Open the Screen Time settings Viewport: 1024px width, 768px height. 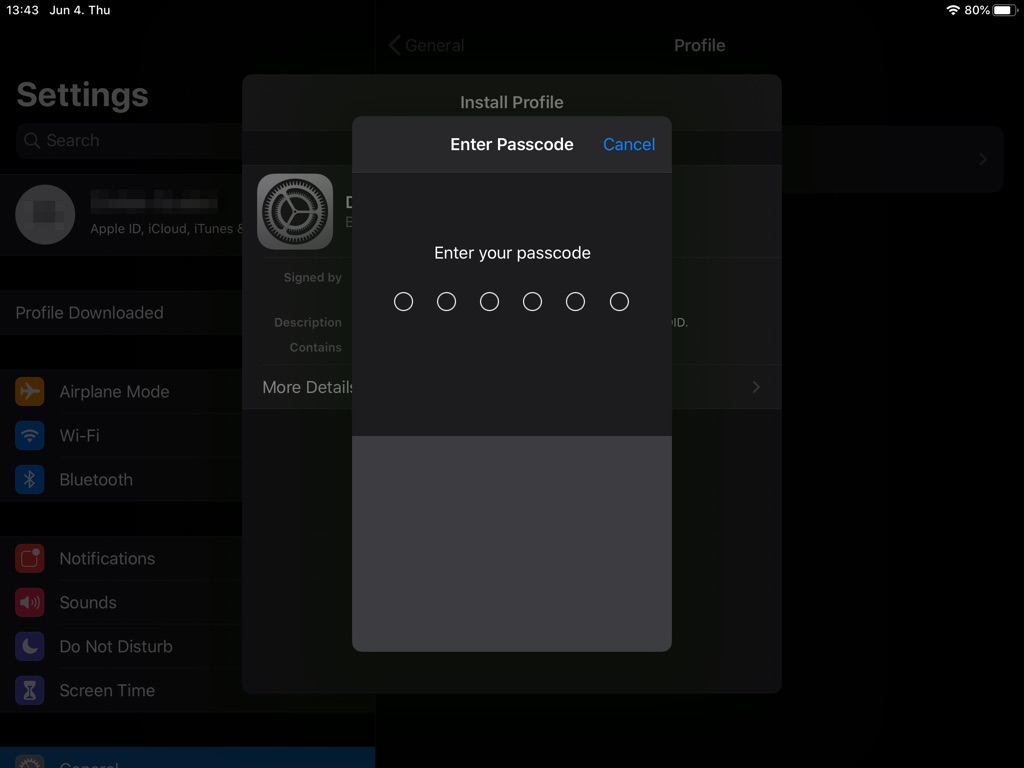107,691
